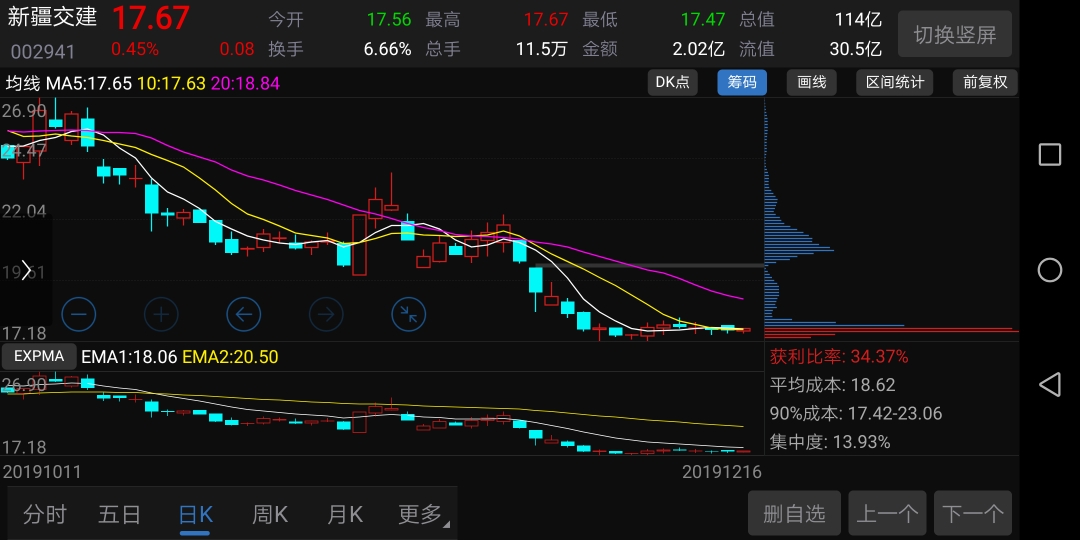Remove stock with 删自选 button
The height and width of the screenshot is (540, 1080).
[794, 513]
